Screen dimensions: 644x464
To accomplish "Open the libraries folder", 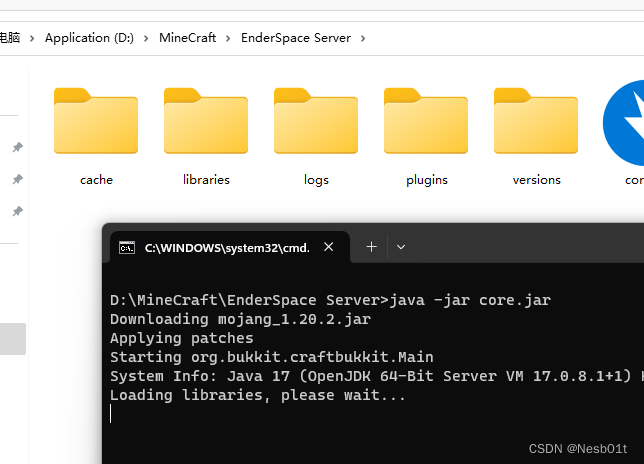I will click(206, 124).
